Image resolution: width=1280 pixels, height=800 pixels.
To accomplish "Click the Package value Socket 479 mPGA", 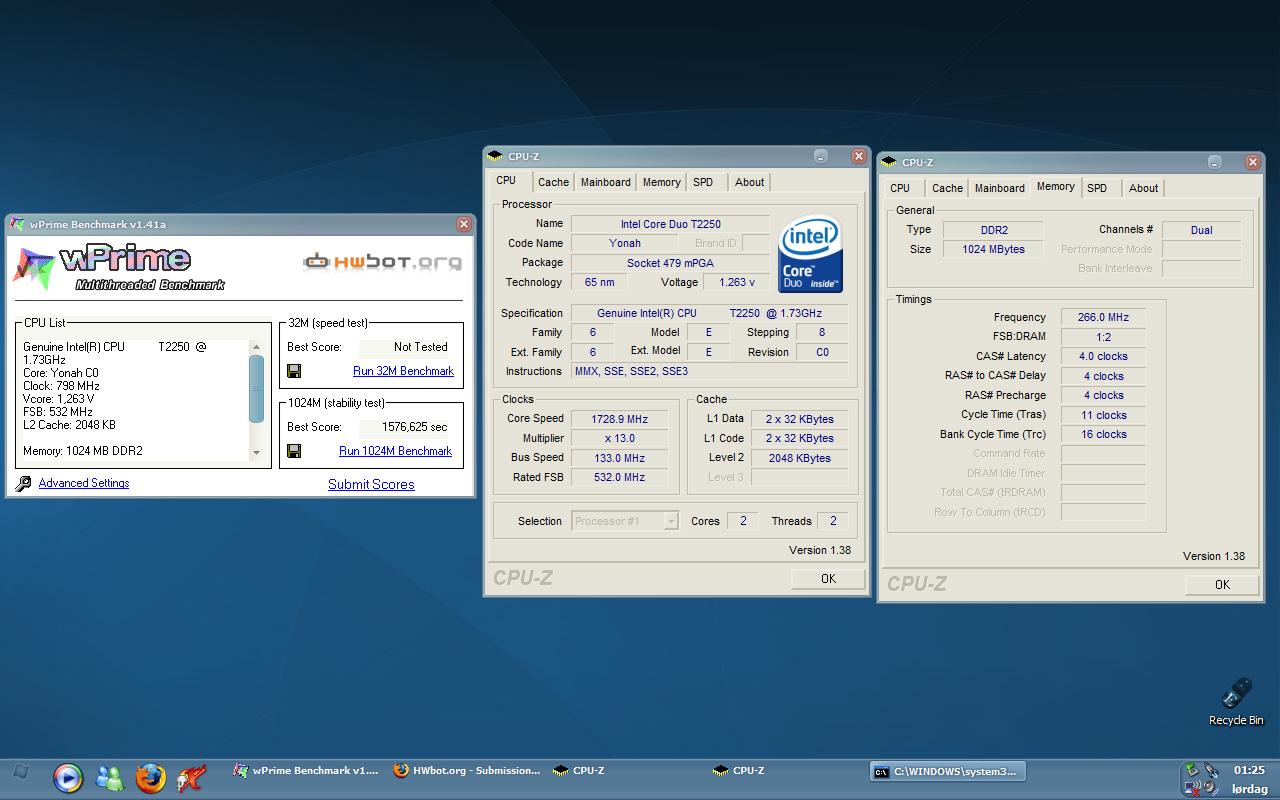I will [x=671, y=263].
